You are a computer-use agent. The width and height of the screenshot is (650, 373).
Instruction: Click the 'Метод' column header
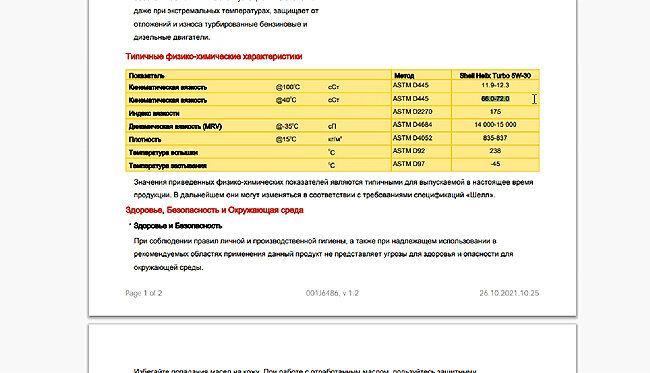(x=404, y=75)
